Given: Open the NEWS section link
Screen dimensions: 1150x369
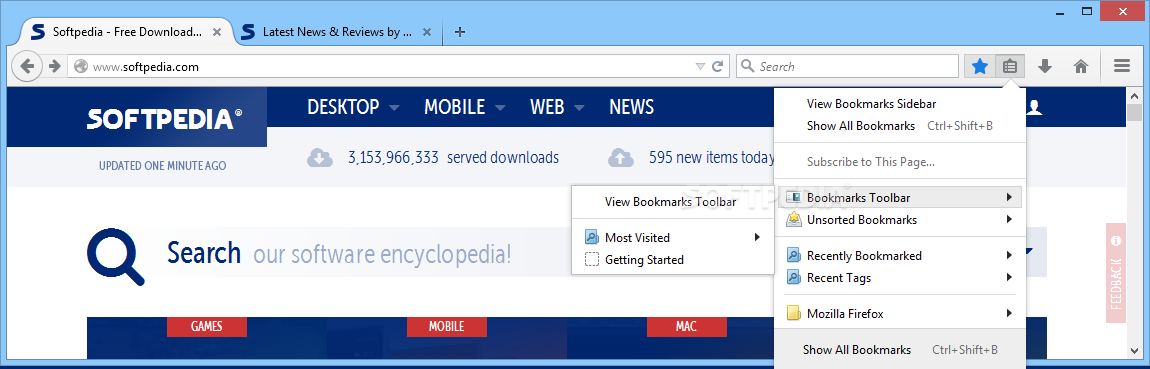Looking at the screenshot, I should point(631,107).
